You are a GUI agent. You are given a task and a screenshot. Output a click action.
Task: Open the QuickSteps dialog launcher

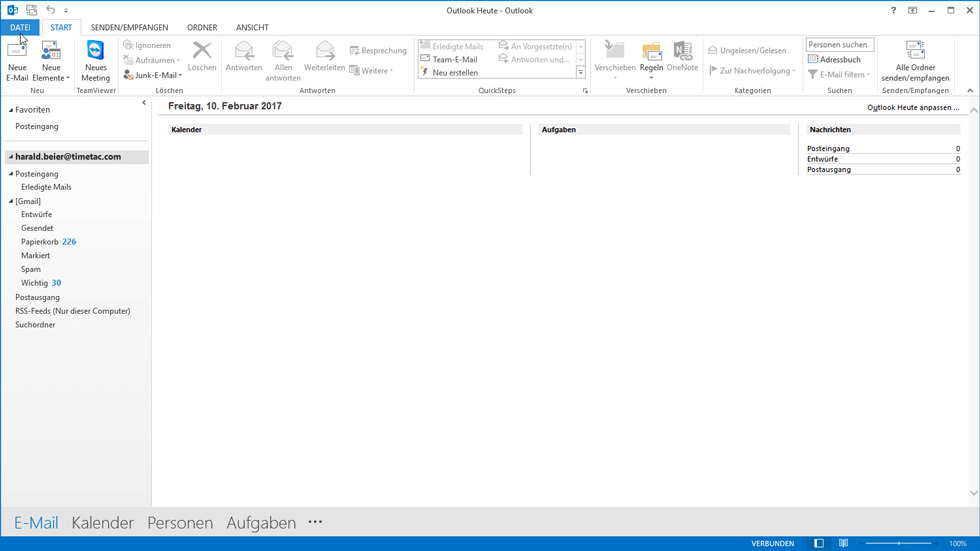[x=586, y=91]
